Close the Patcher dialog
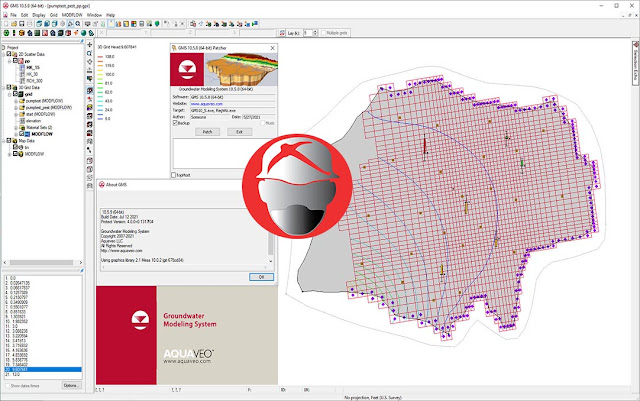 272,48
